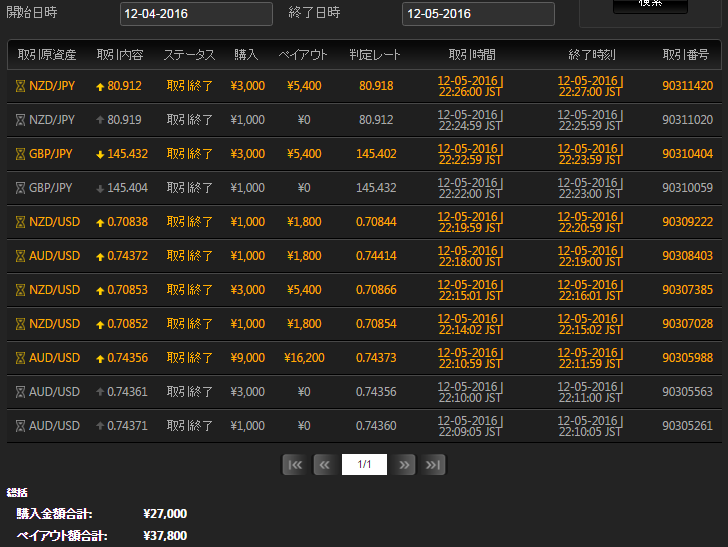Click the last page pagination button

(x=433, y=464)
